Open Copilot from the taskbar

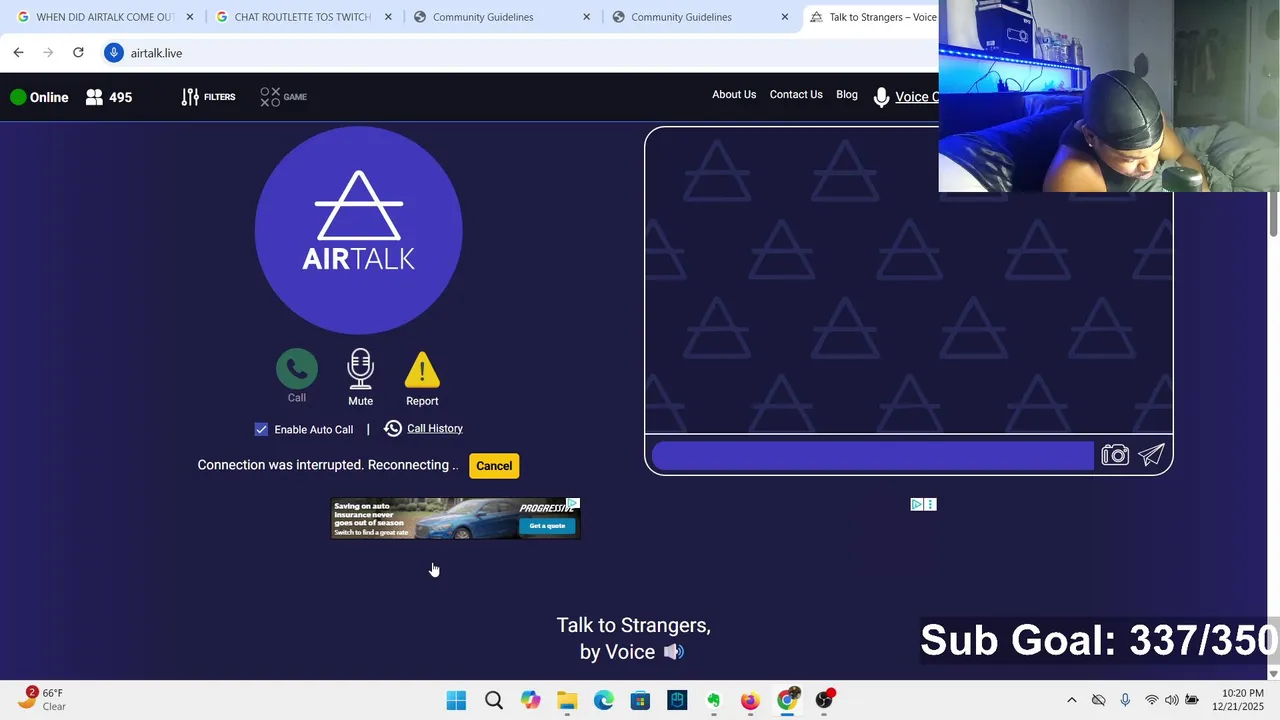(x=530, y=700)
